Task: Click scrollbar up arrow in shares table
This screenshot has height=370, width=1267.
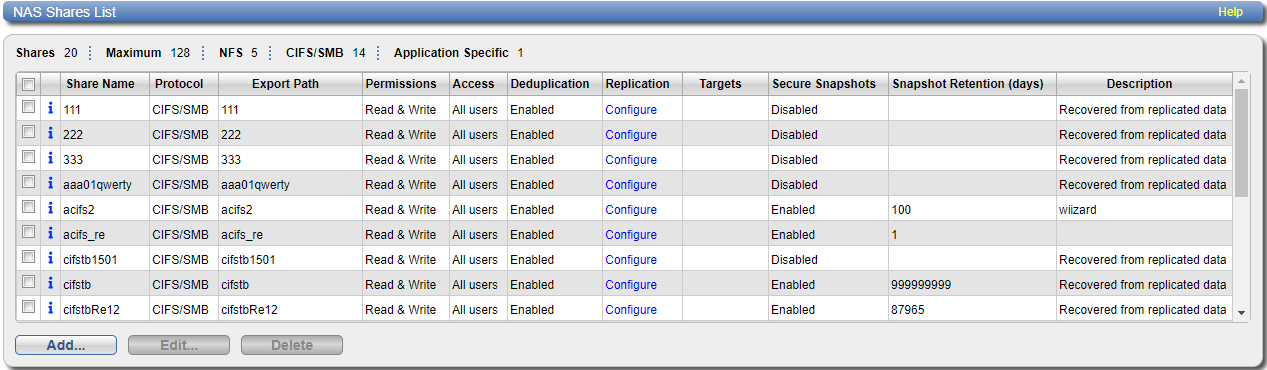Action: pyautogui.click(x=1242, y=80)
